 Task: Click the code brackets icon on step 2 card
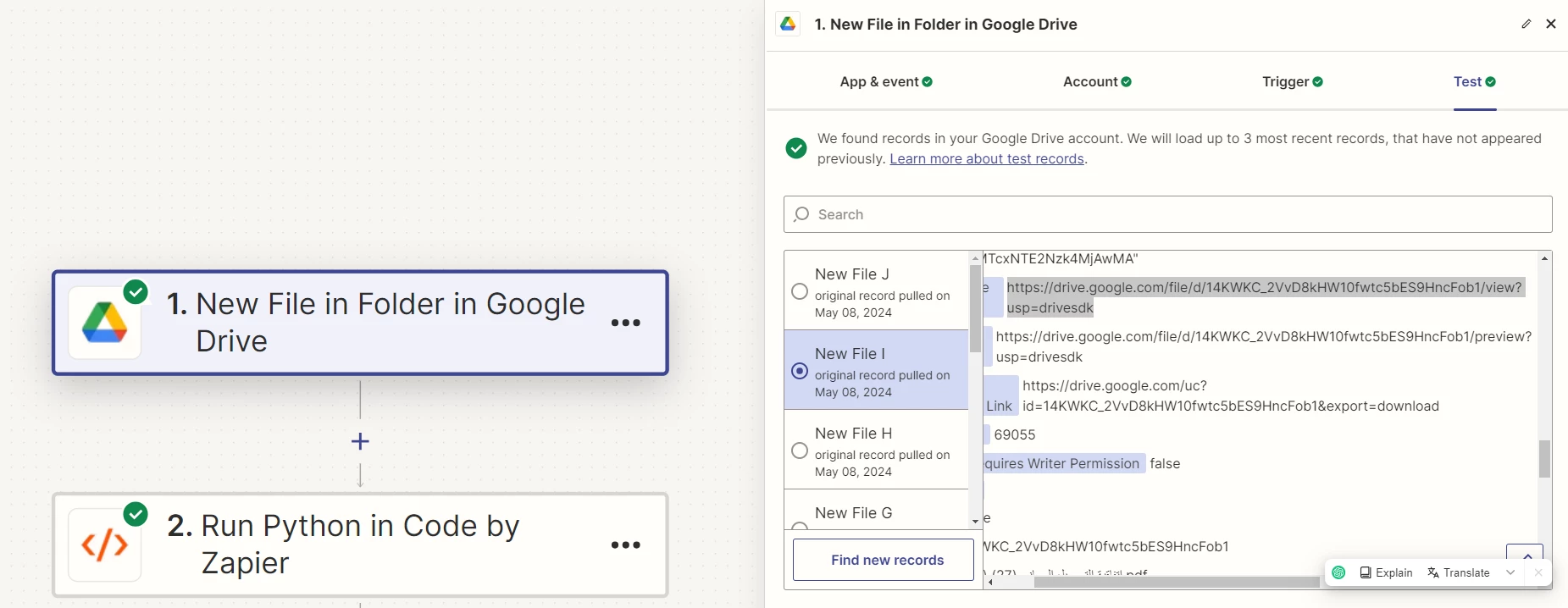coord(104,545)
